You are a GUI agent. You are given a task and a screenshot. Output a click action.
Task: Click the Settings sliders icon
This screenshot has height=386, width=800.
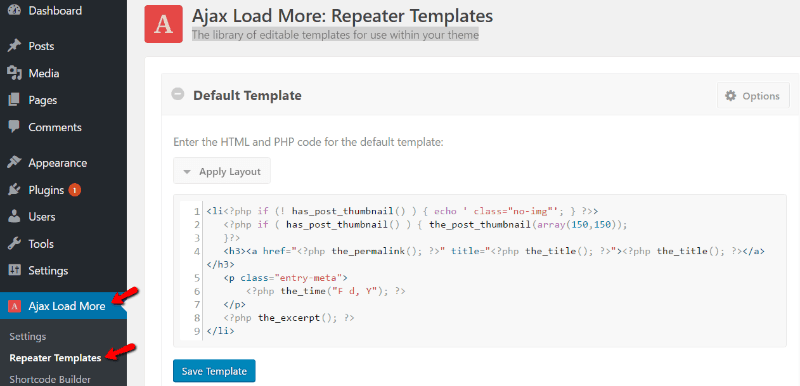click(14, 270)
